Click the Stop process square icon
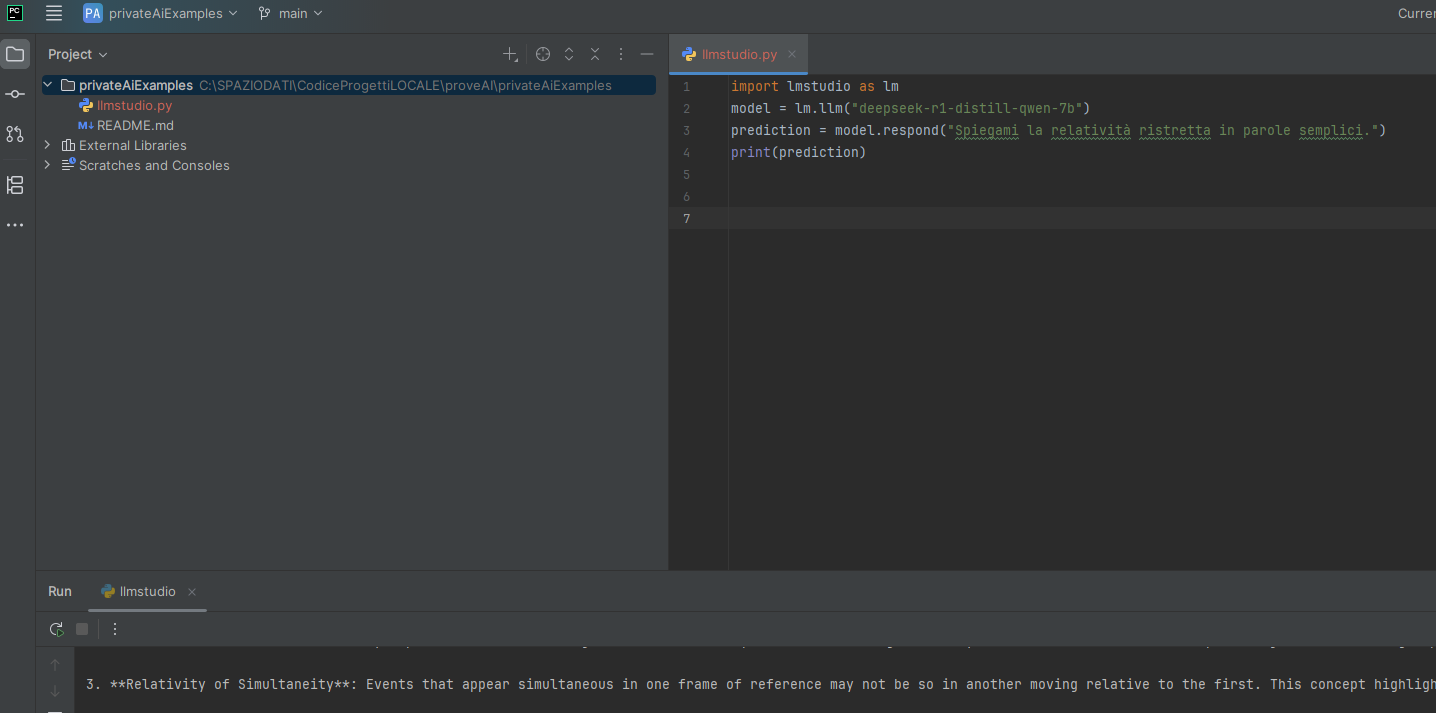Image resolution: width=1436 pixels, height=713 pixels. 82,629
